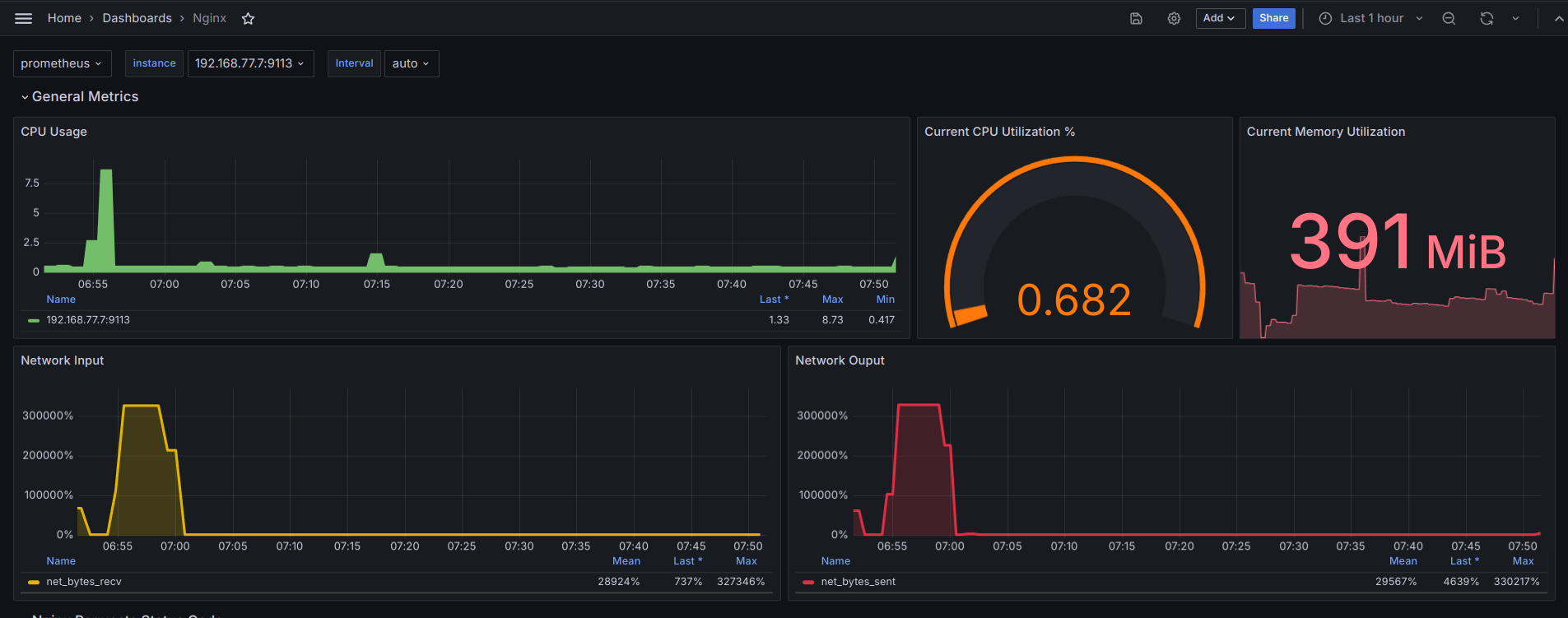Click the Share button
Screen dimensions: 1568x618
pos(1273,18)
